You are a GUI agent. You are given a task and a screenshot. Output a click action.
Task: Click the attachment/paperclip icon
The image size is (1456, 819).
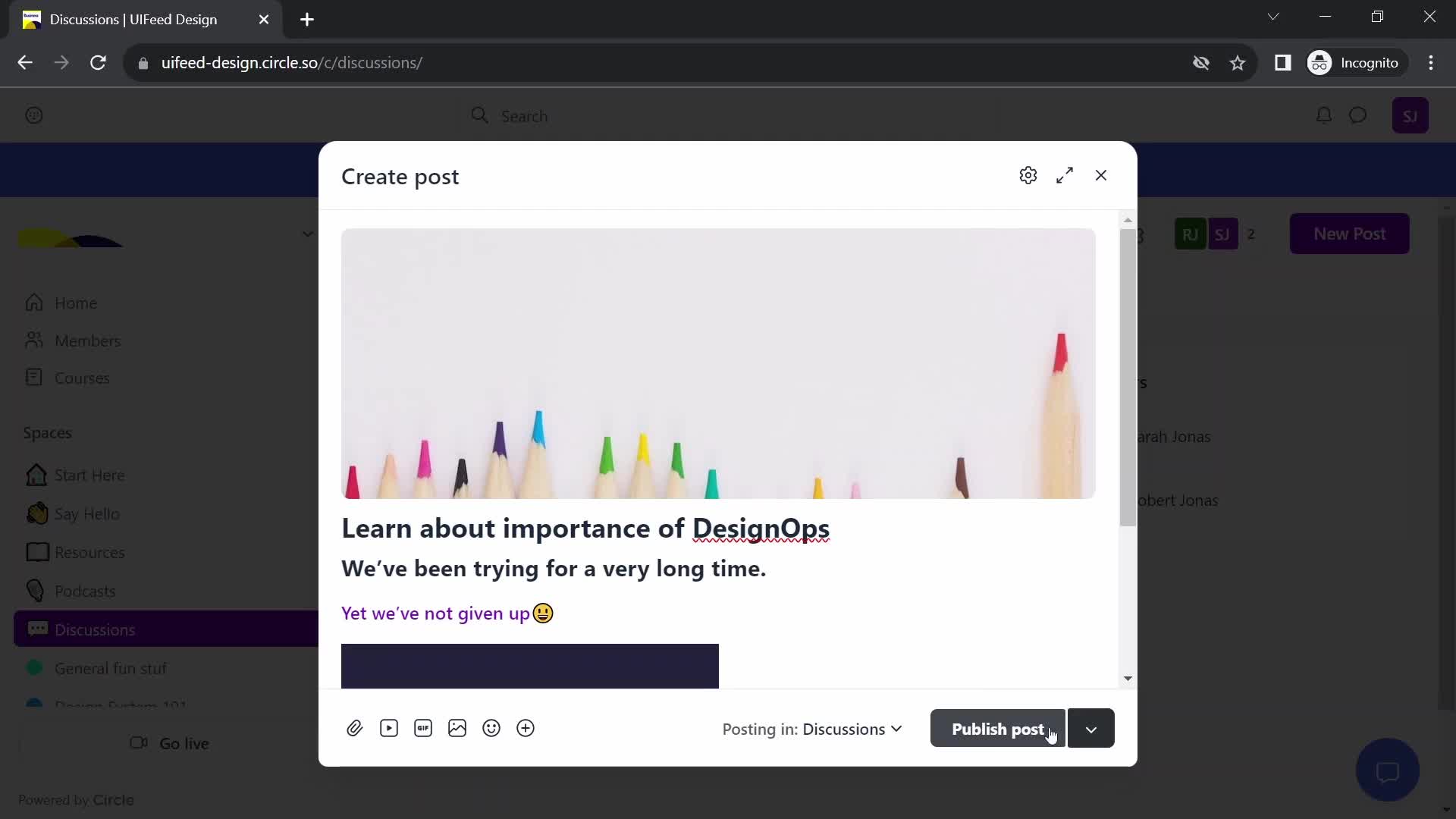355,728
